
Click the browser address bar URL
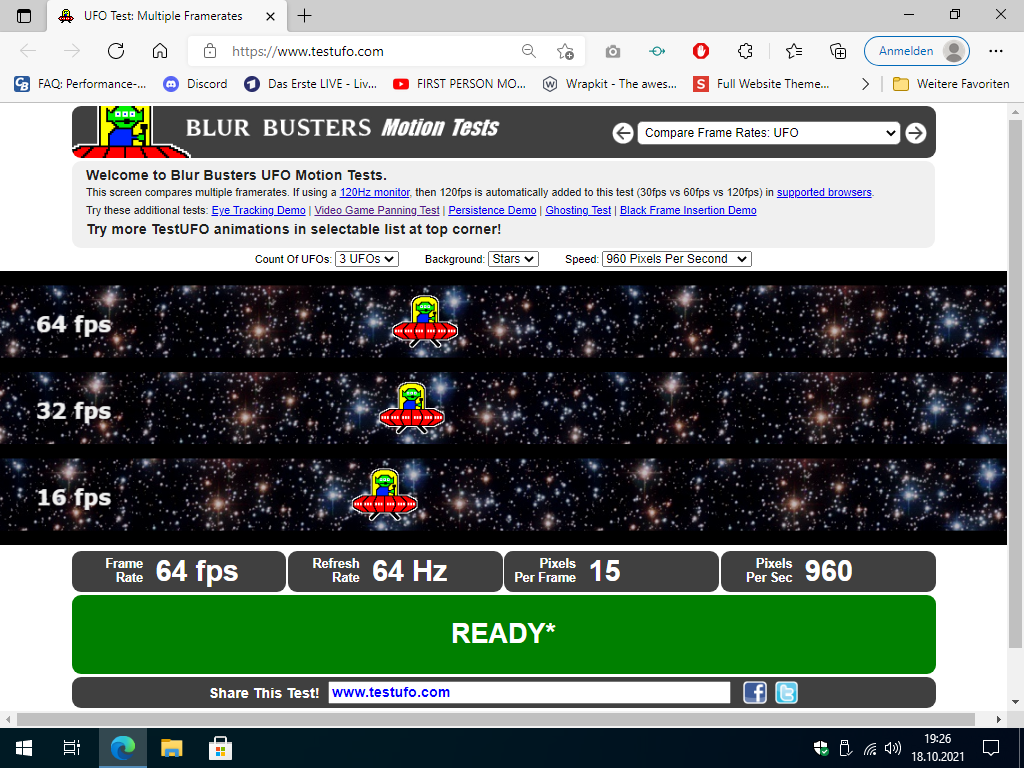click(x=308, y=51)
